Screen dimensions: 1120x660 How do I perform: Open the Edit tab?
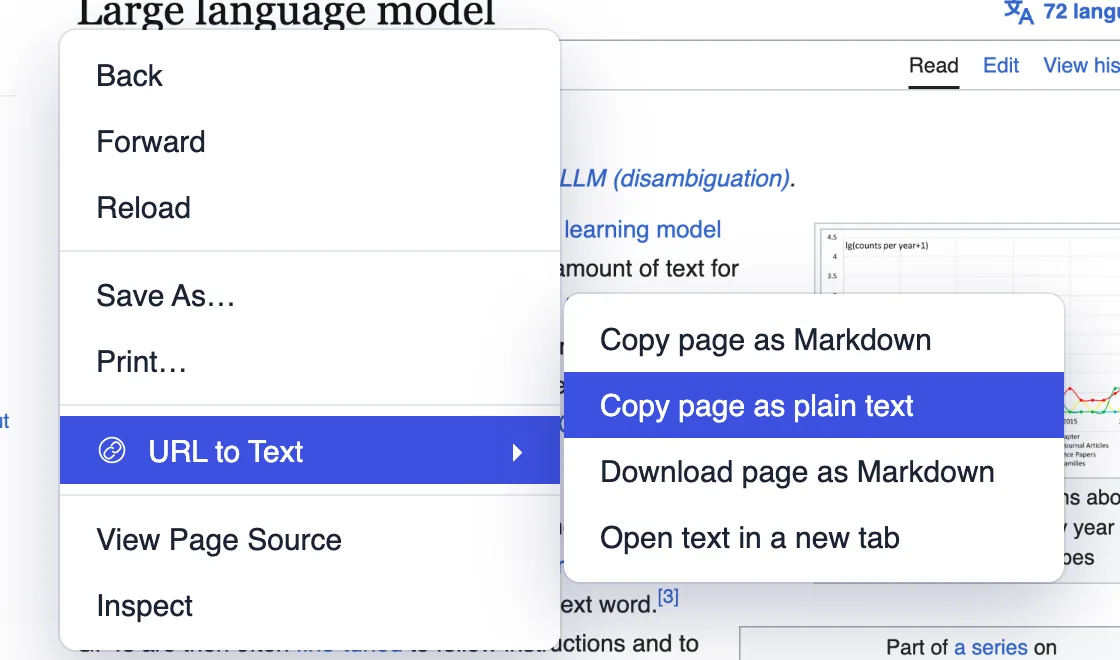1001,66
